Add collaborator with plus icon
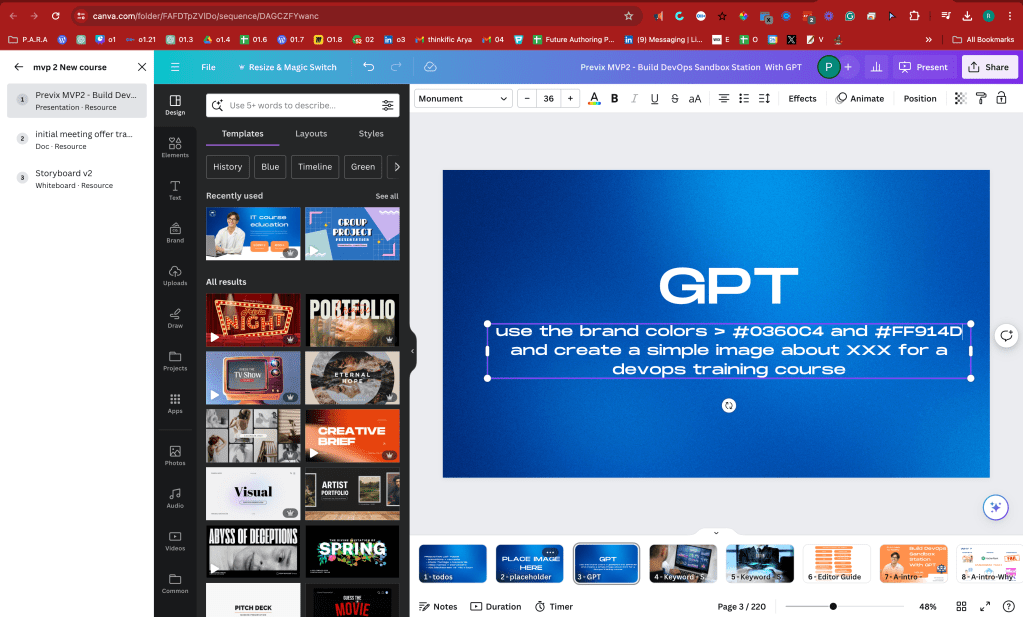1023x617 pixels. tap(848, 67)
